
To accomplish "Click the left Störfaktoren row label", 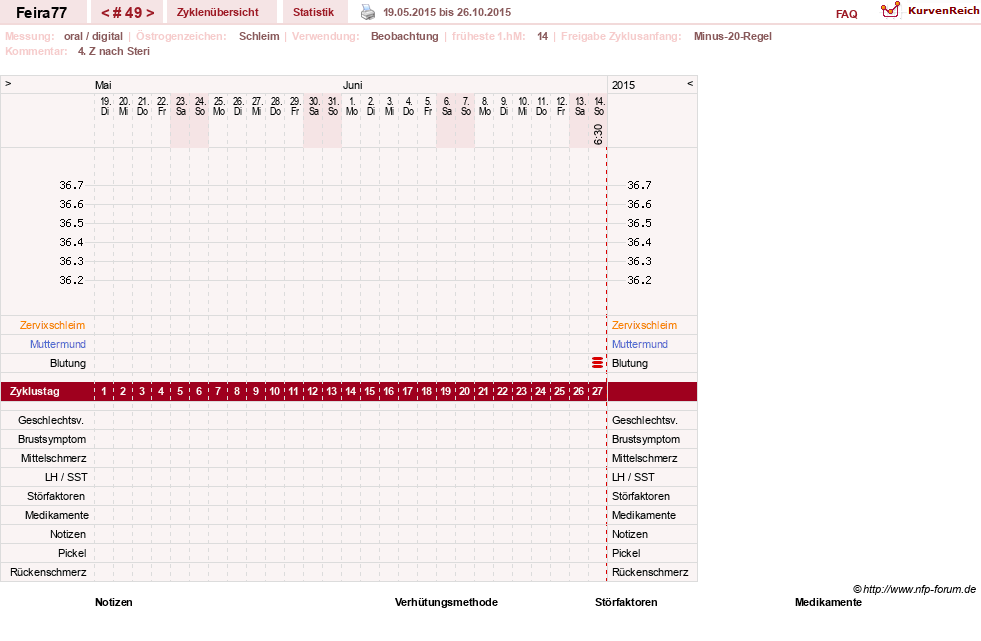I will (x=56, y=496).
